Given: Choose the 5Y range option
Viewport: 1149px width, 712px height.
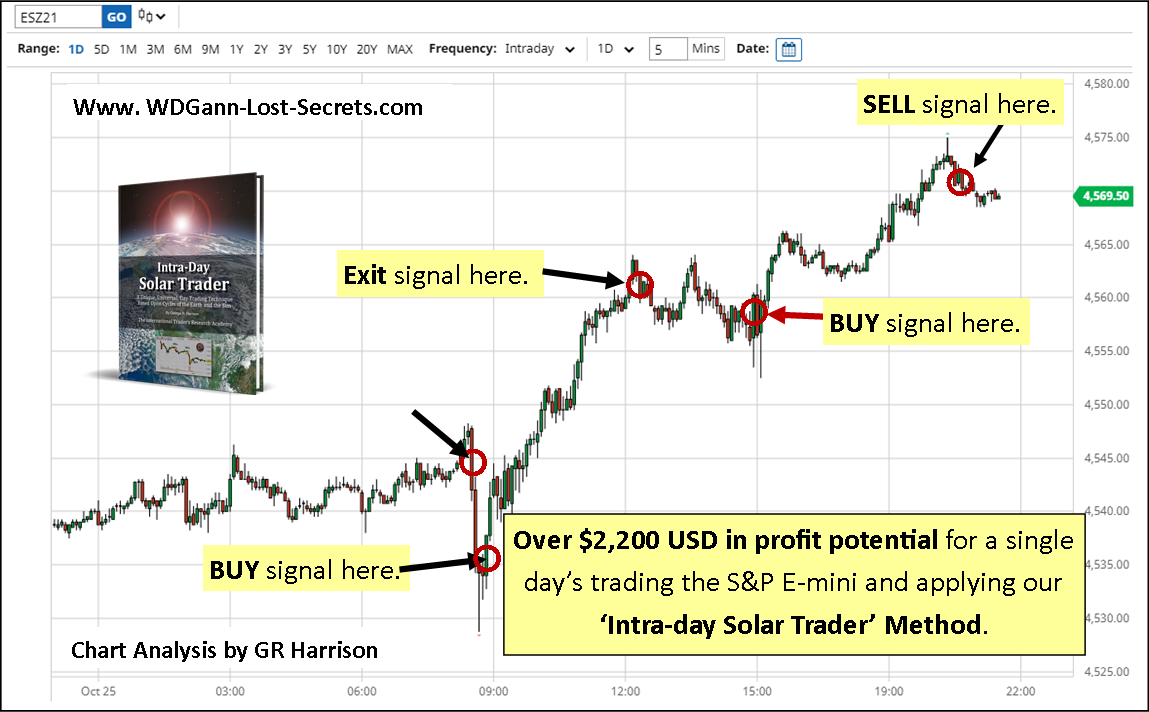Looking at the screenshot, I should [x=310, y=49].
